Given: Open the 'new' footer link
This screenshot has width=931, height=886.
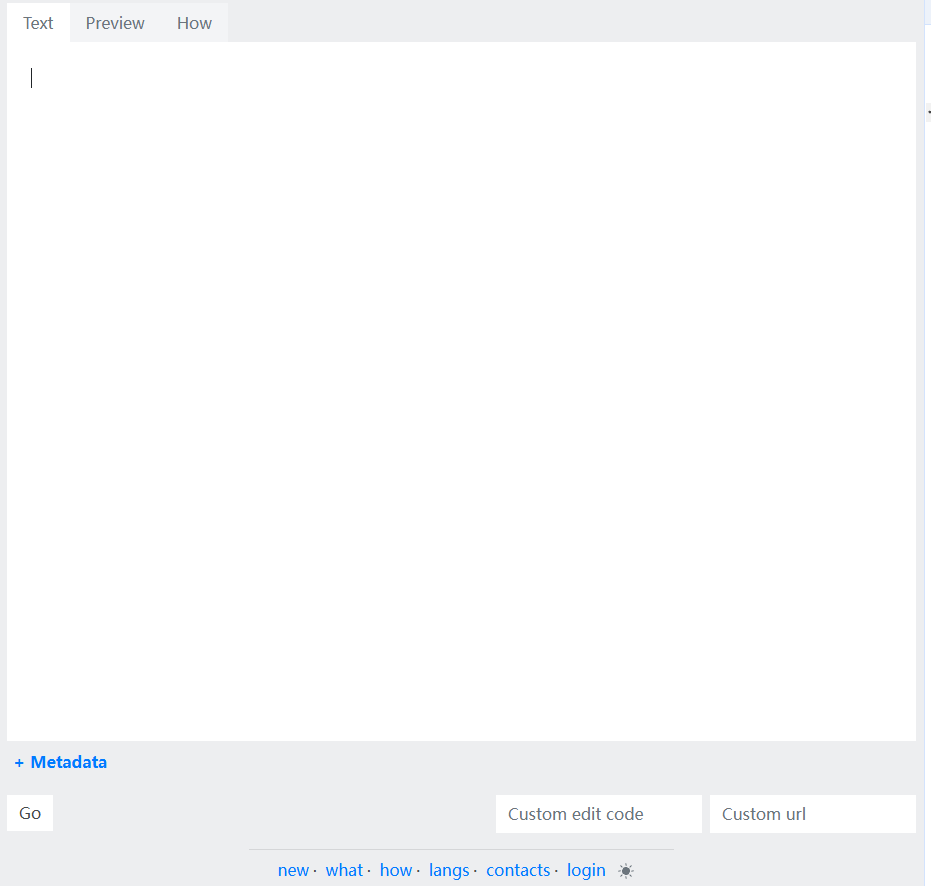Looking at the screenshot, I should click(293, 870).
